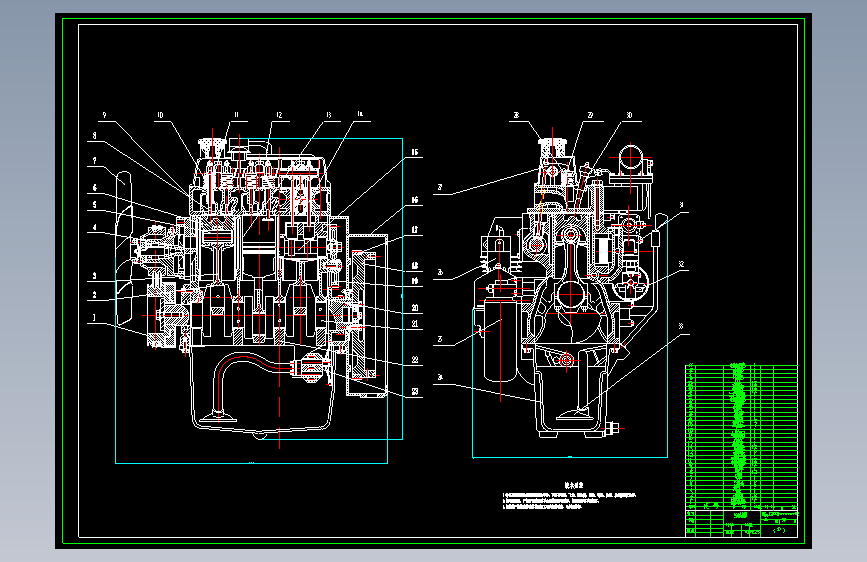Click part callout number 16
Image resolution: width=867 pixels, height=562 pixels.
[x=415, y=200]
